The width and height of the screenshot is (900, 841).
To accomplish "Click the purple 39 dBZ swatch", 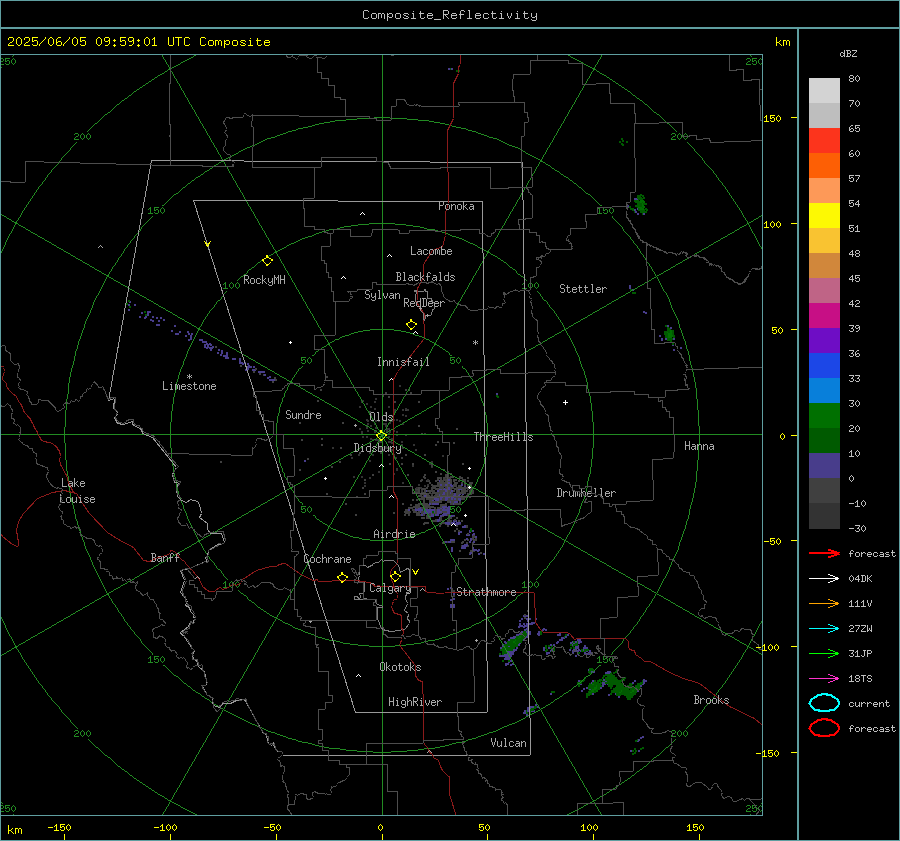I will tap(824, 340).
